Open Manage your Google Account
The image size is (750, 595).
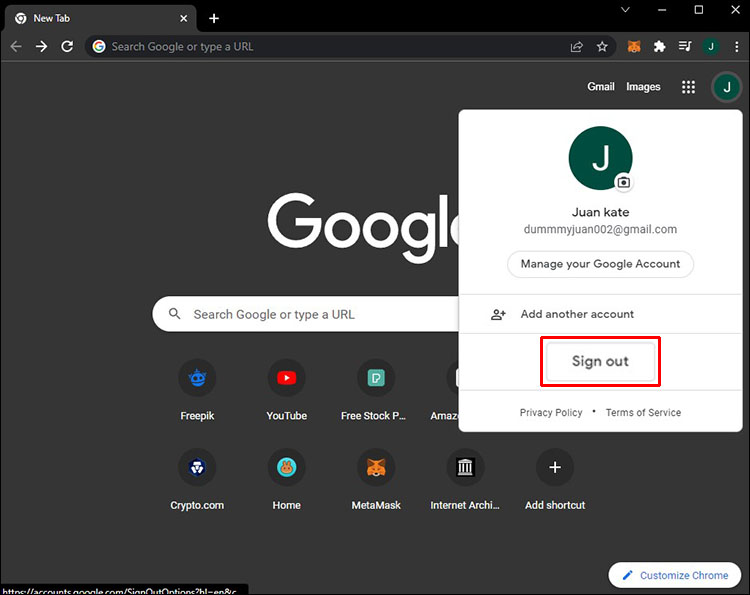(x=600, y=264)
